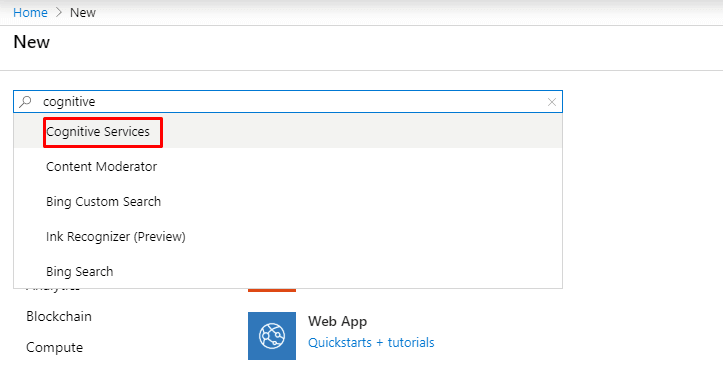
Task: Click the magnifier icon in search box
Action: click(x=25, y=101)
